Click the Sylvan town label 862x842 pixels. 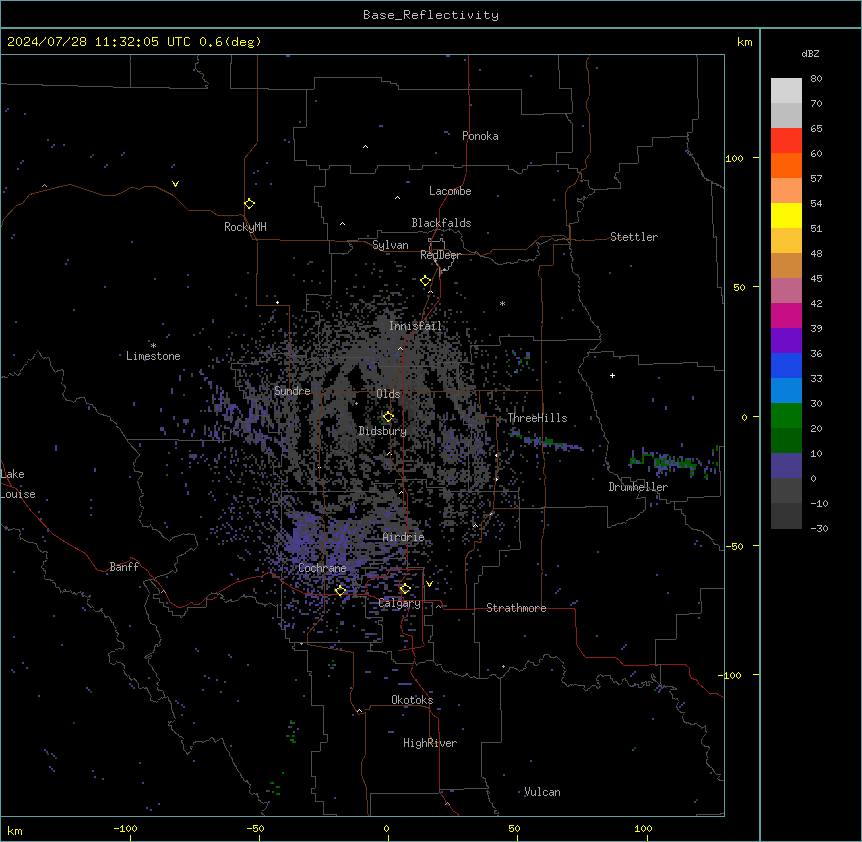pyautogui.click(x=390, y=245)
